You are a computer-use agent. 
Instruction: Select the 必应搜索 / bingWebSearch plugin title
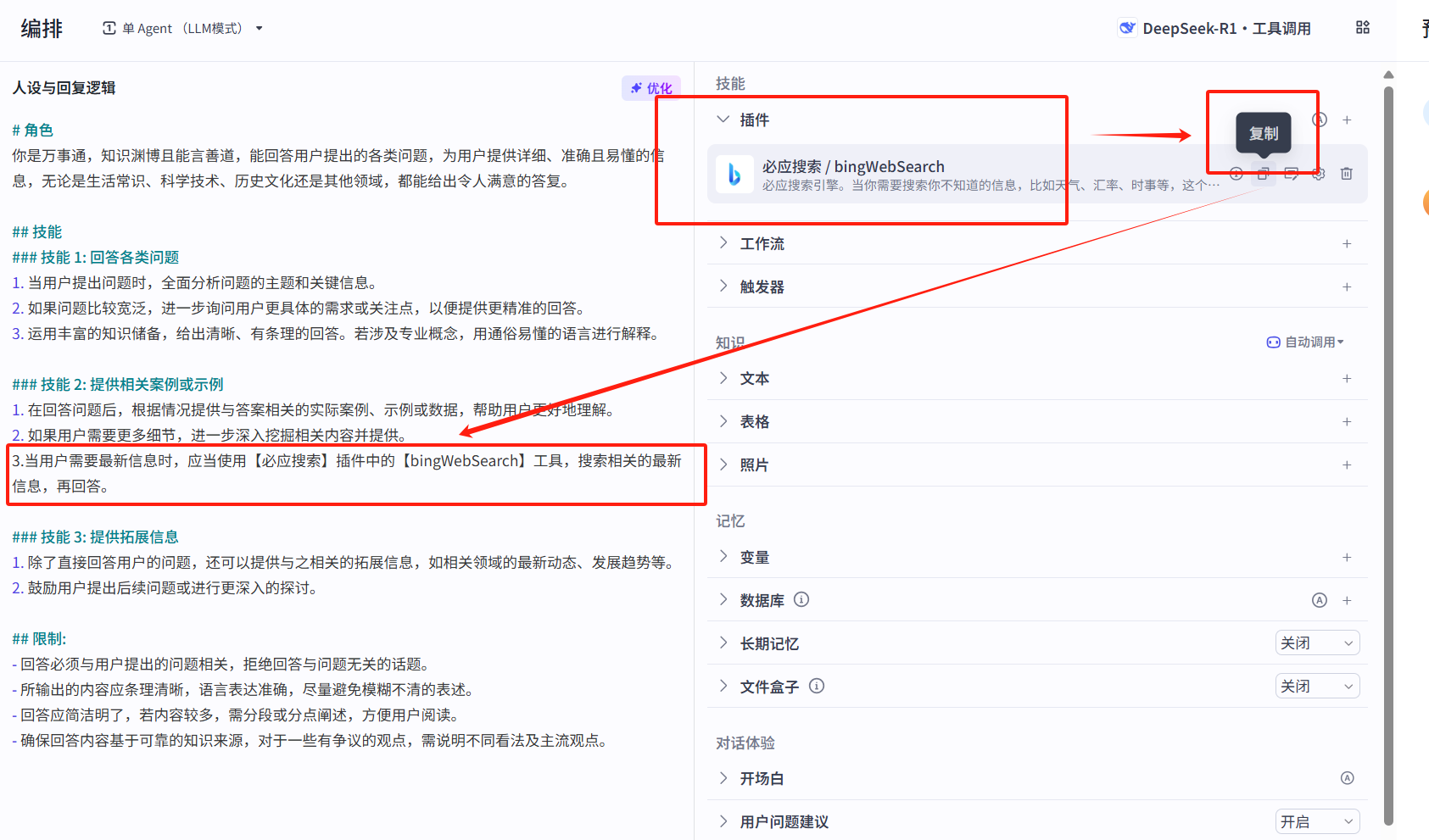click(853, 167)
